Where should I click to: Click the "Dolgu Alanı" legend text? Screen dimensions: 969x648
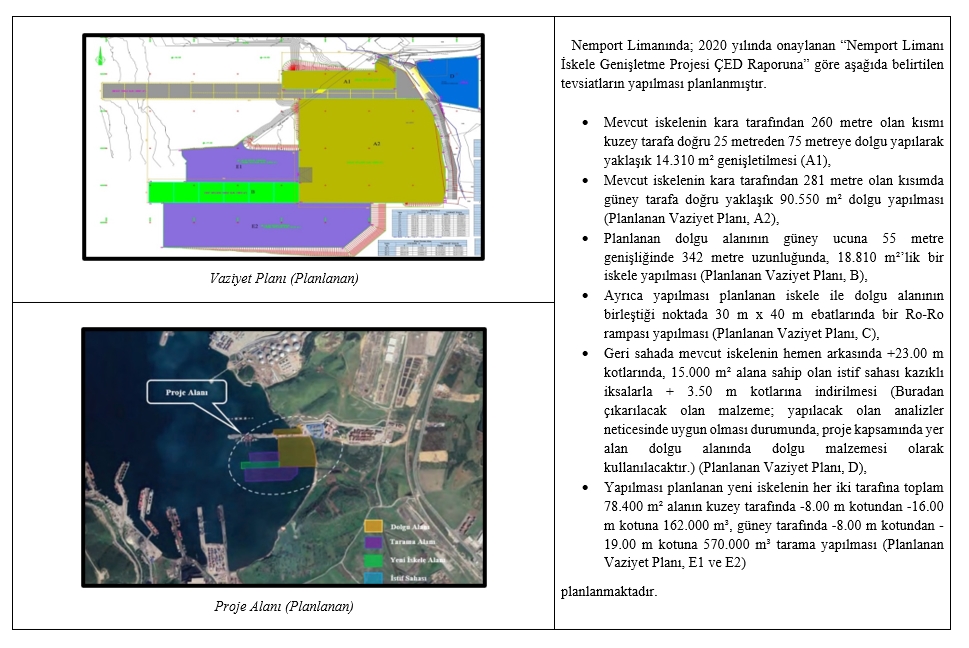click(x=409, y=527)
